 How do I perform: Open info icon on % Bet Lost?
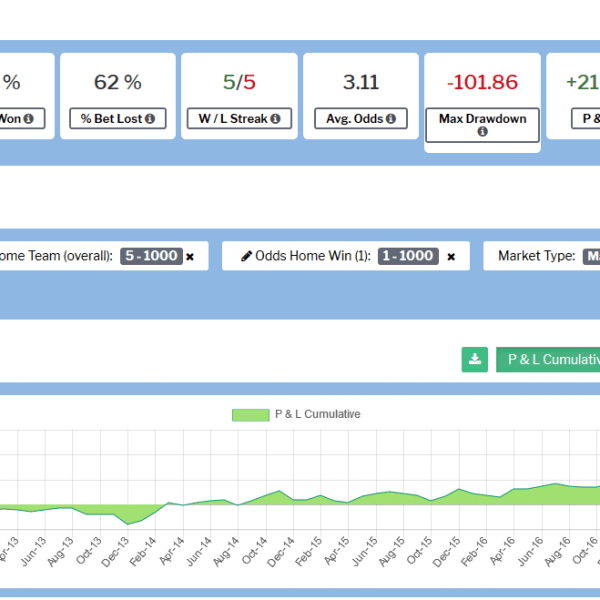pos(150,119)
